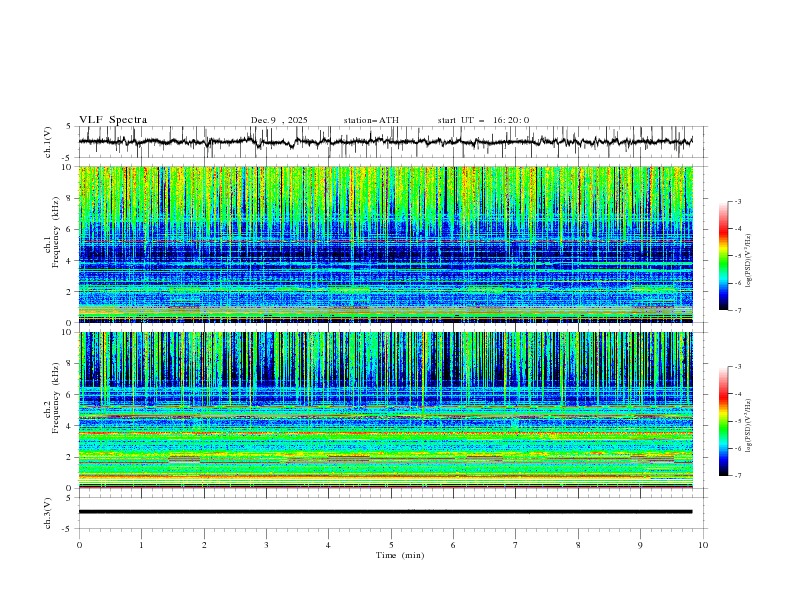Click the 9 minute tick on time axis
The width and height of the screenshot is (792, 612).
point(641,545)
